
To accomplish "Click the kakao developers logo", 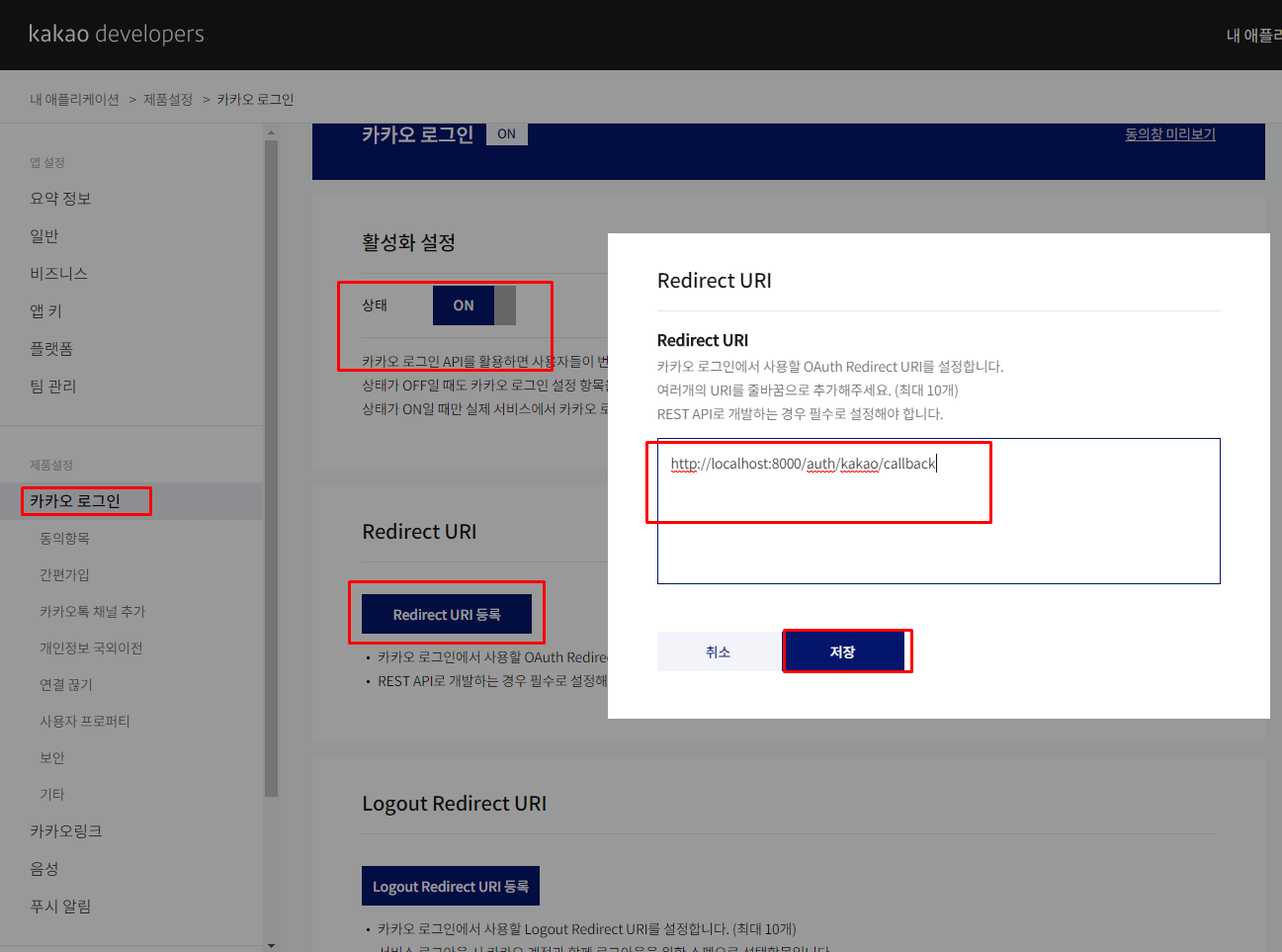I will click(x=116, y=34).
